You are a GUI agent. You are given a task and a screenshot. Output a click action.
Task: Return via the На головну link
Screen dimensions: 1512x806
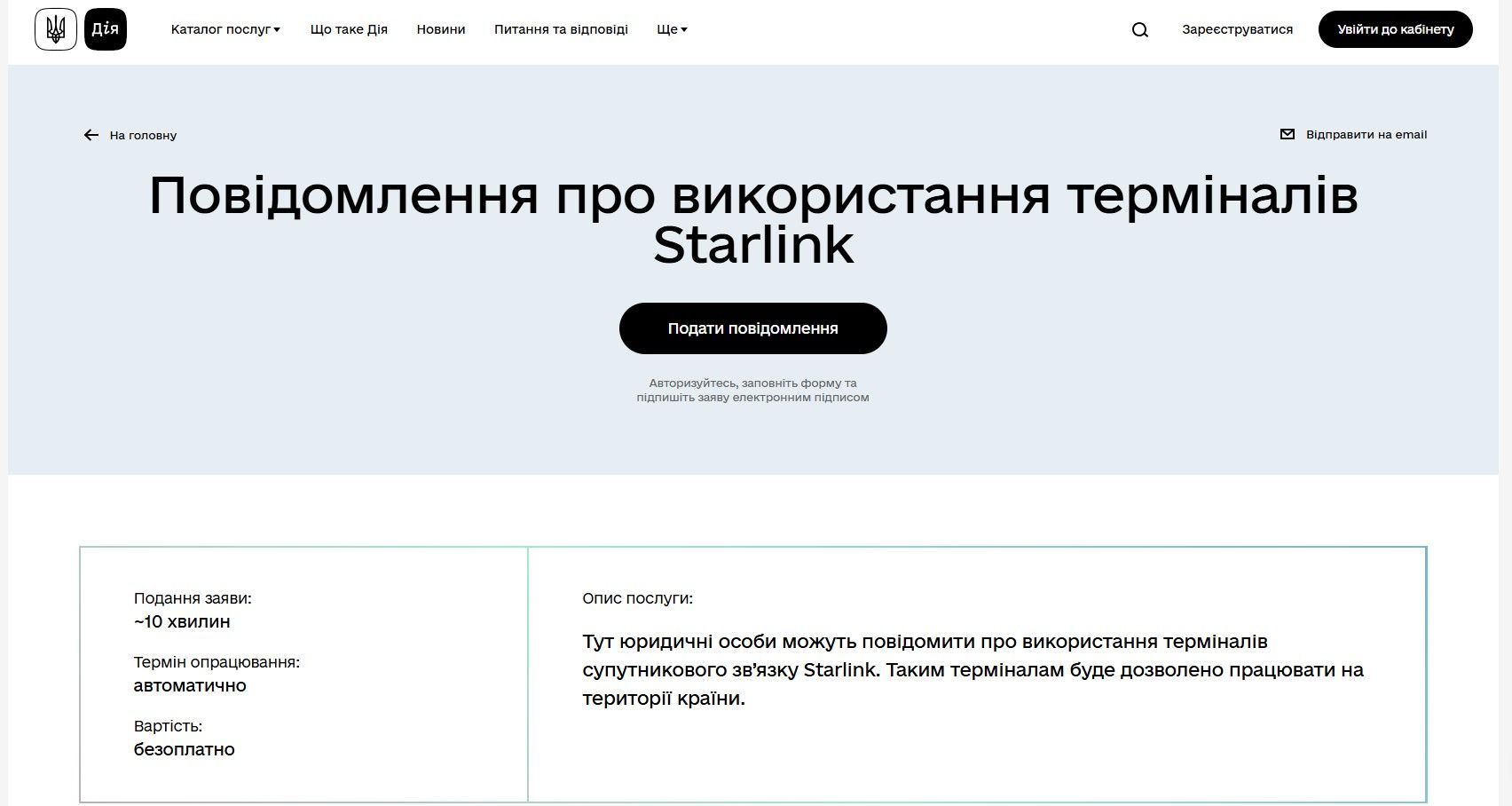tap(142, 135)
